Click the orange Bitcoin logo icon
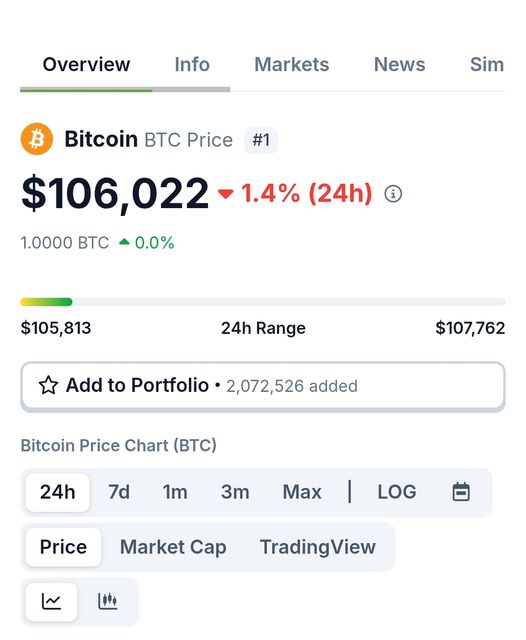Viewport: 526px width, 640px height. click(x=37, y=139)
